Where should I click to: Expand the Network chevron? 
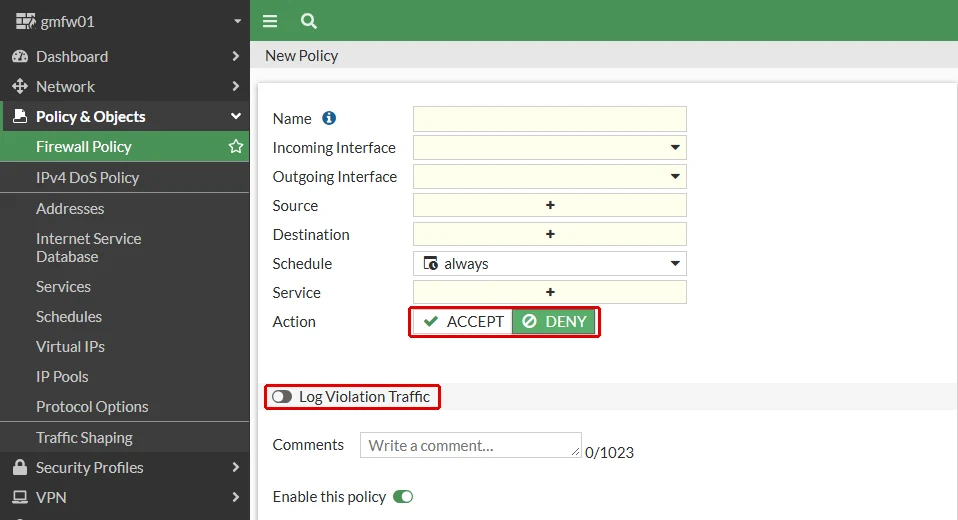point(236,86)
